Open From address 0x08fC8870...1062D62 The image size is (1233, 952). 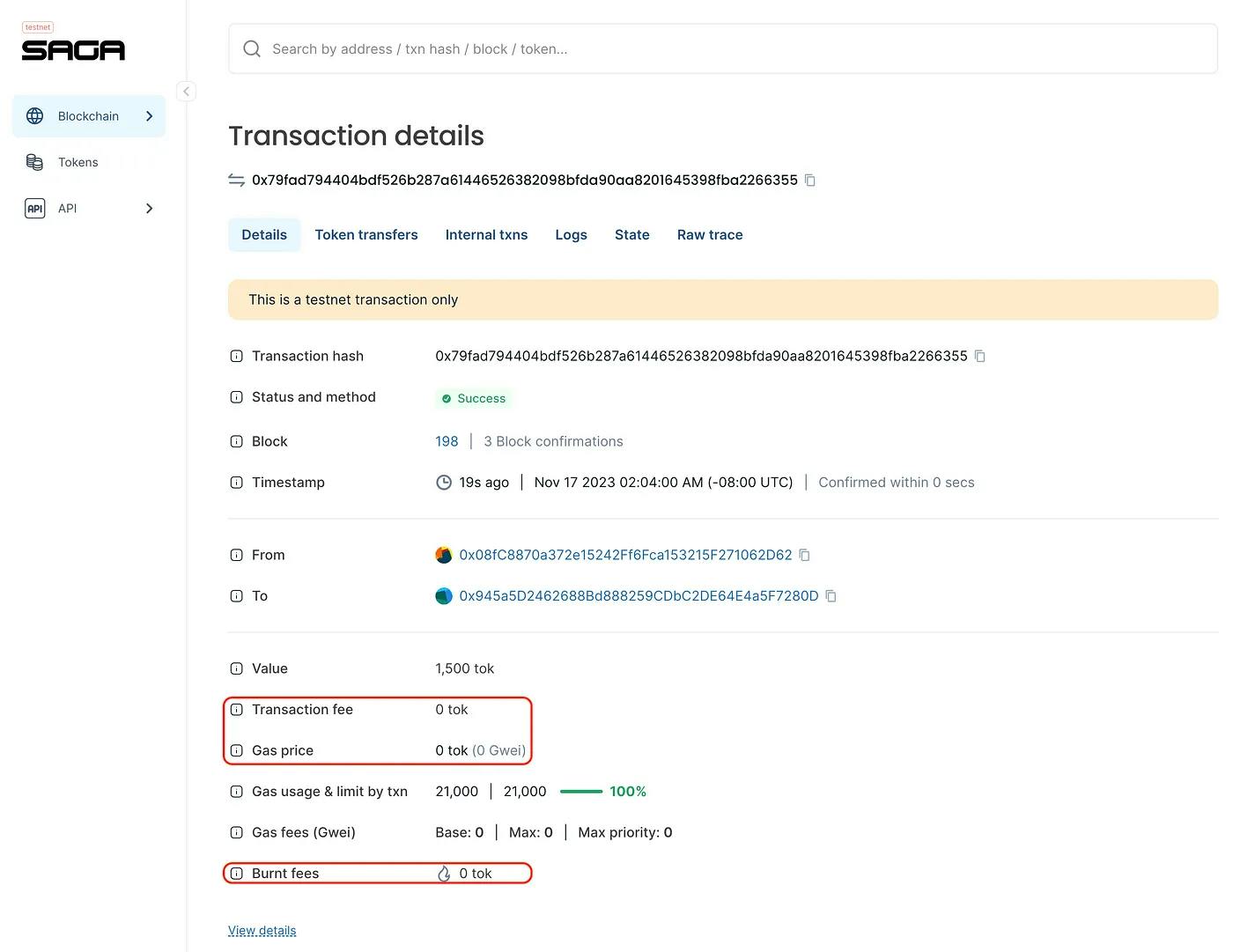click(x=625, y=555)
